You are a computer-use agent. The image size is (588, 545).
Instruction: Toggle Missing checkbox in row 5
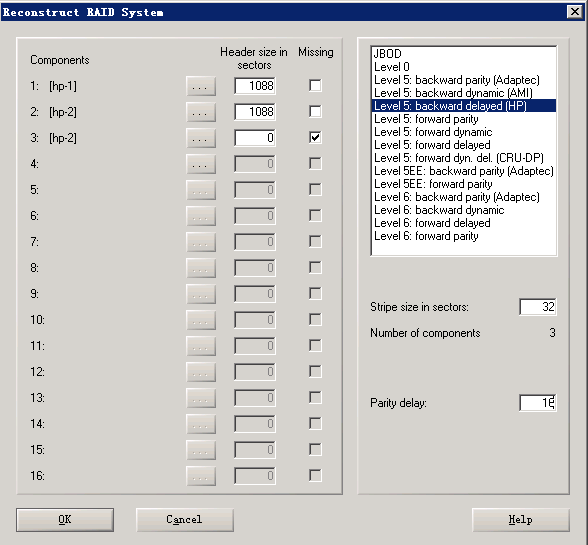coord(315,189)
